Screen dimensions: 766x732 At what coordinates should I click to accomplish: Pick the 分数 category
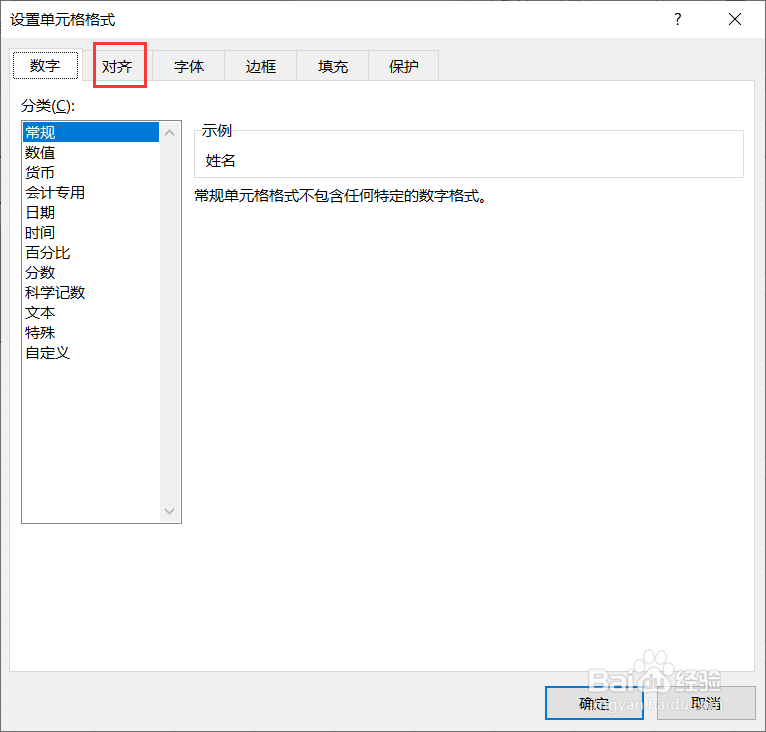(91, 273)
